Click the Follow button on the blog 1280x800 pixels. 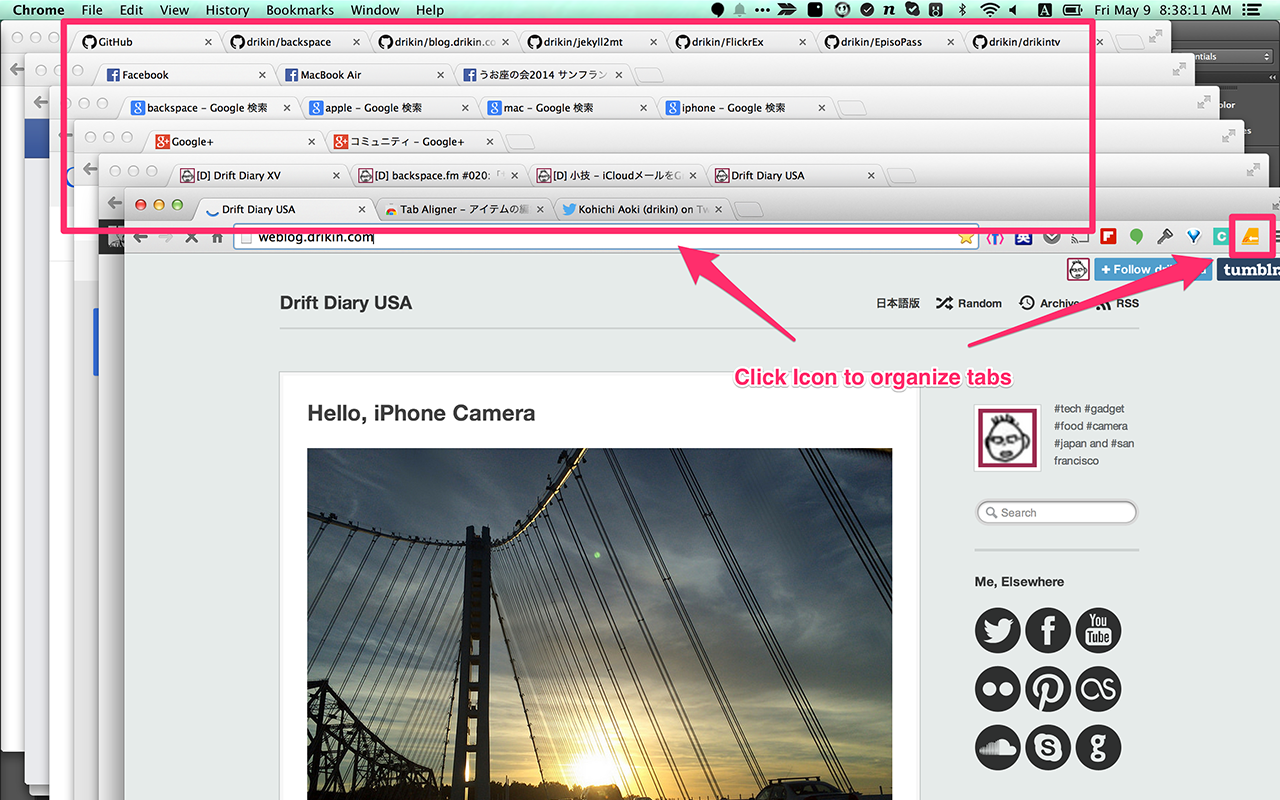pyautogui.click(x=1152, y=269)
